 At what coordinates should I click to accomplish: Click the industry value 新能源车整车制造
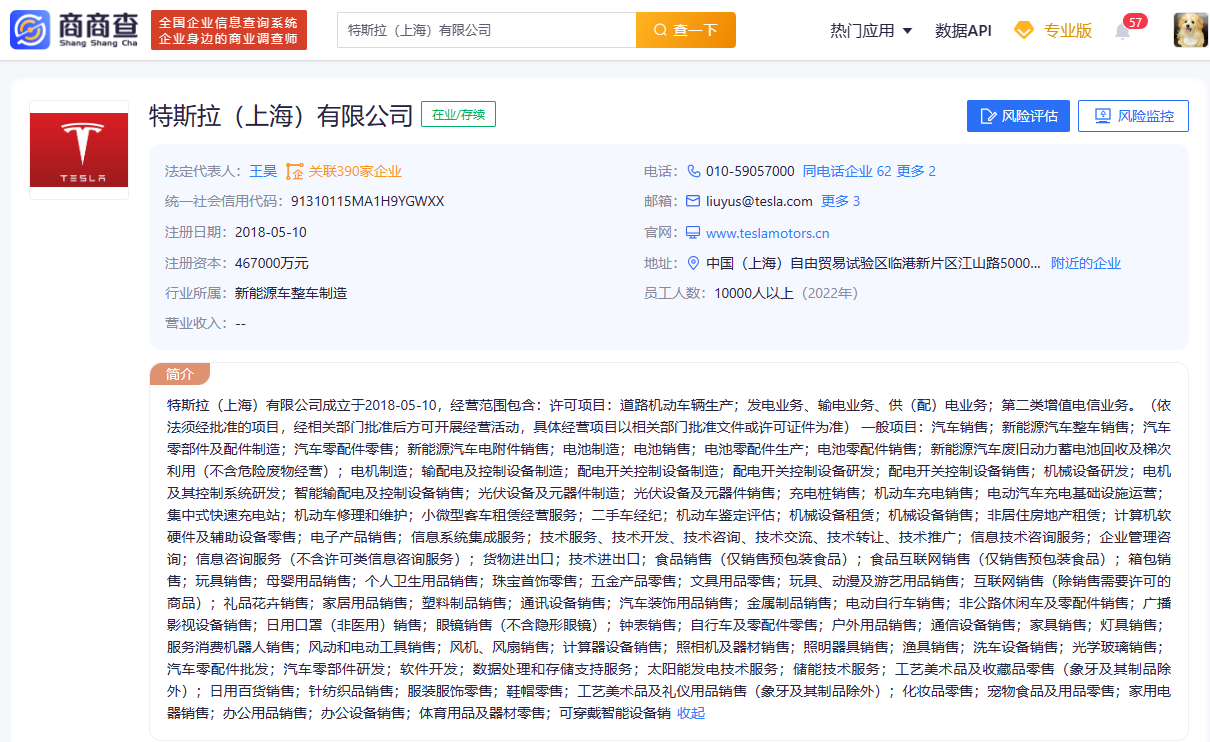(x=291, y=293)
